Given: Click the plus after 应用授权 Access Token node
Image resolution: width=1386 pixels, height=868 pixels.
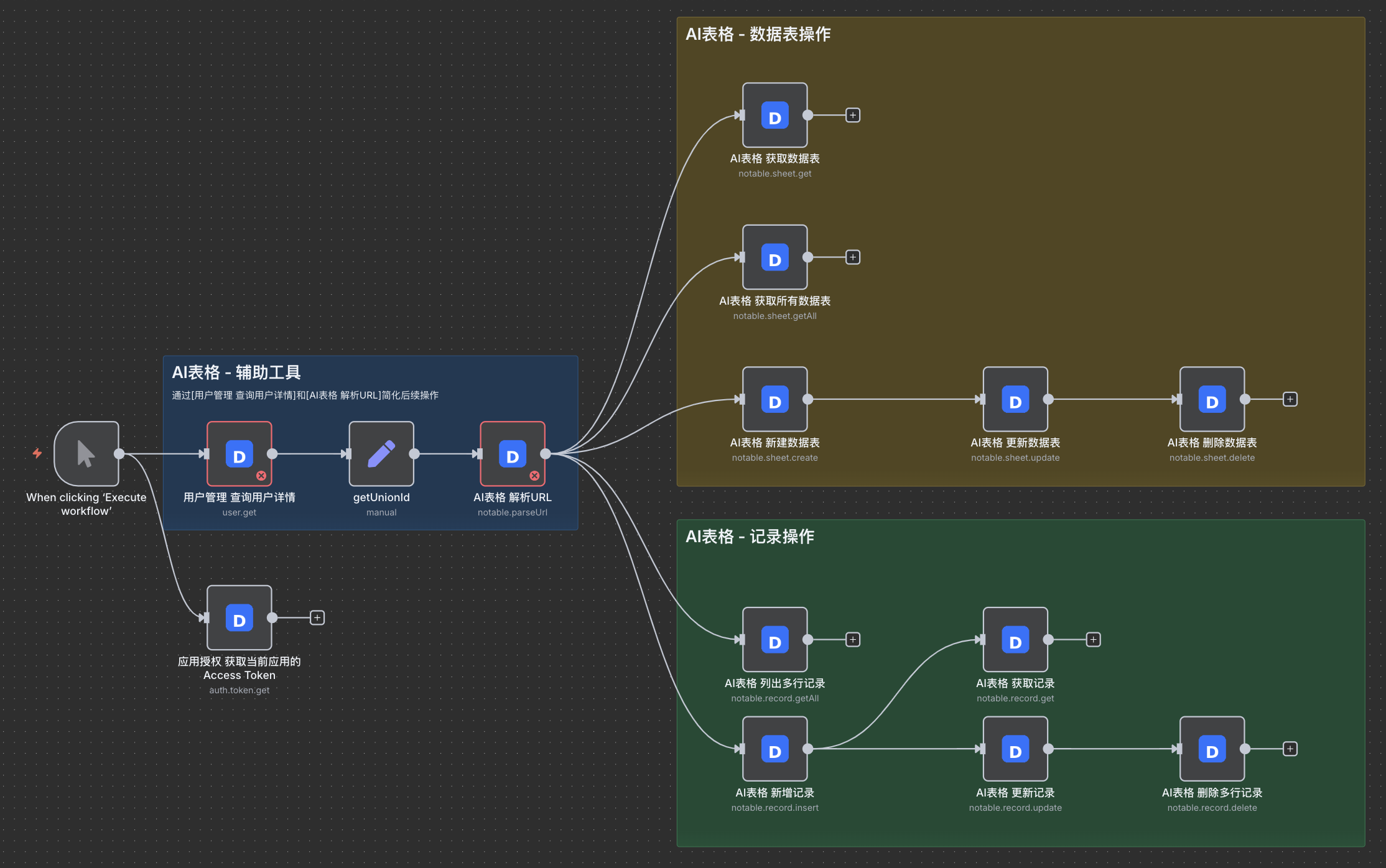Looking at the screenshot, I should [317, 617].
